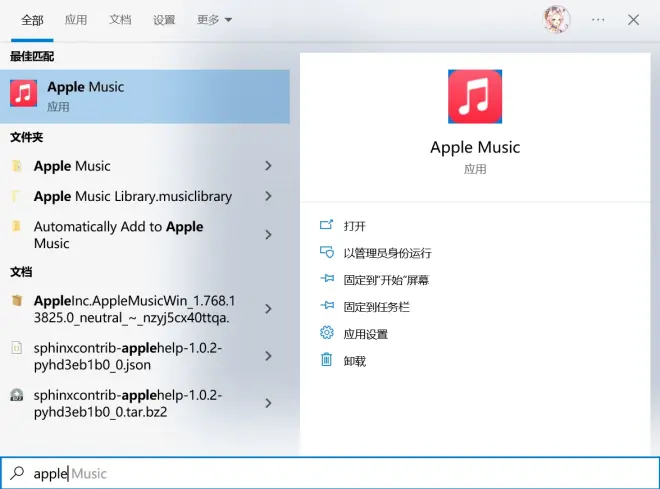Click the applehelp .tar.bz2 archive icon

click(x=16, y=395)
